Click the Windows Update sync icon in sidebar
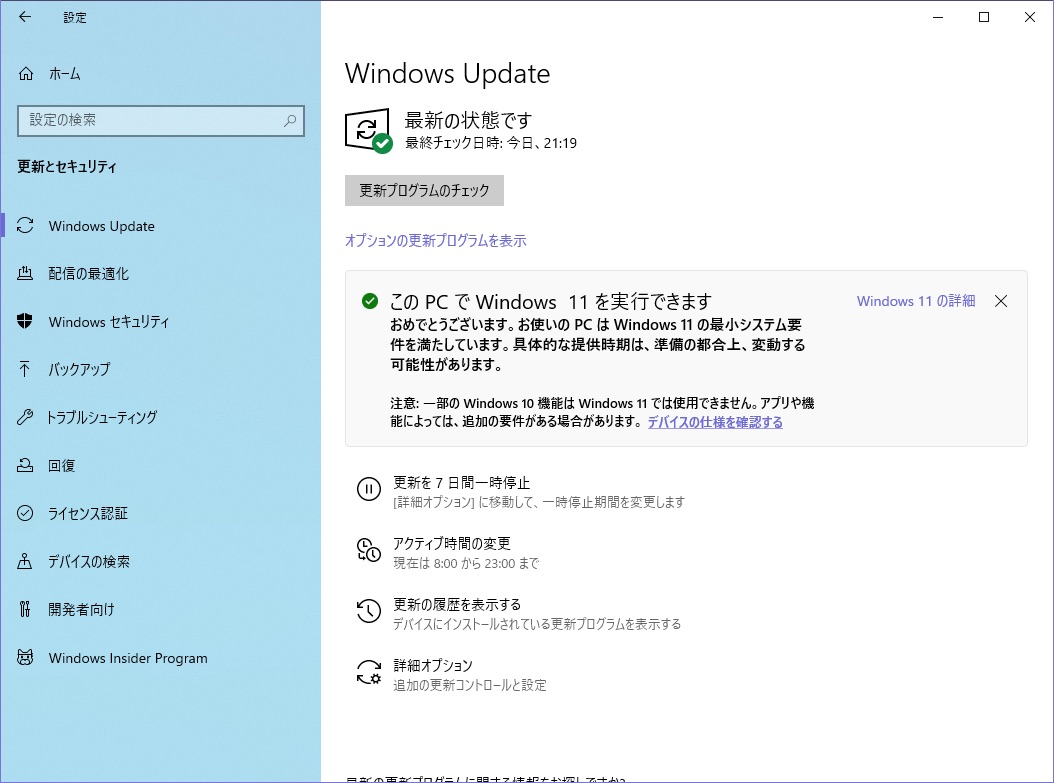Viewport: 1054px width, 783px height. pyautogui.click(x=25, y=226)
